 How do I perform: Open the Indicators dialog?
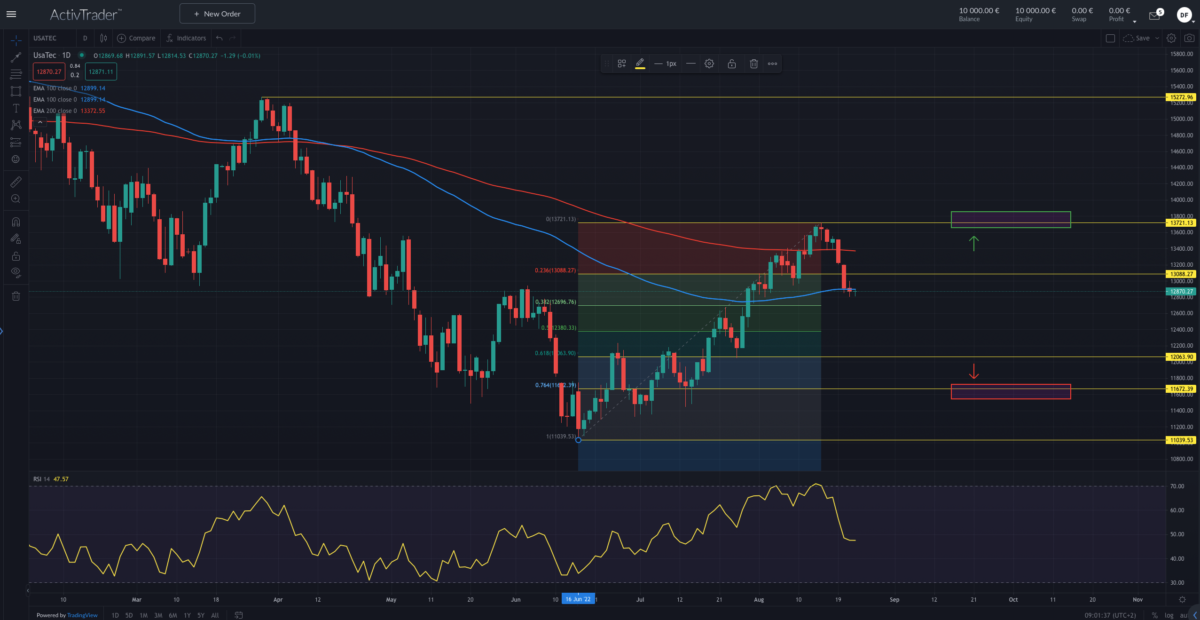coord(185,38)
